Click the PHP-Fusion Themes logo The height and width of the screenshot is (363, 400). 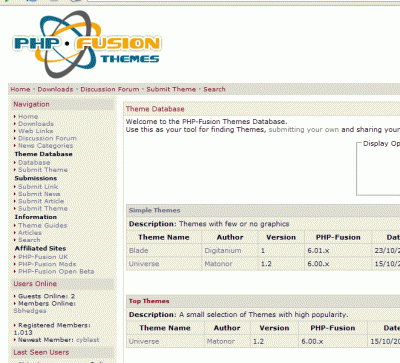coord(86,44)
